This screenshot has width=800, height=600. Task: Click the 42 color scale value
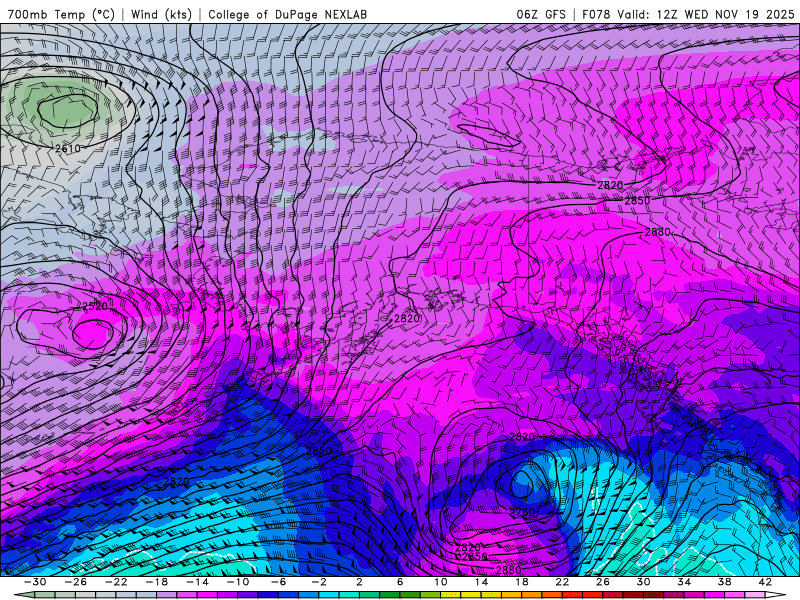click(765, 582)
